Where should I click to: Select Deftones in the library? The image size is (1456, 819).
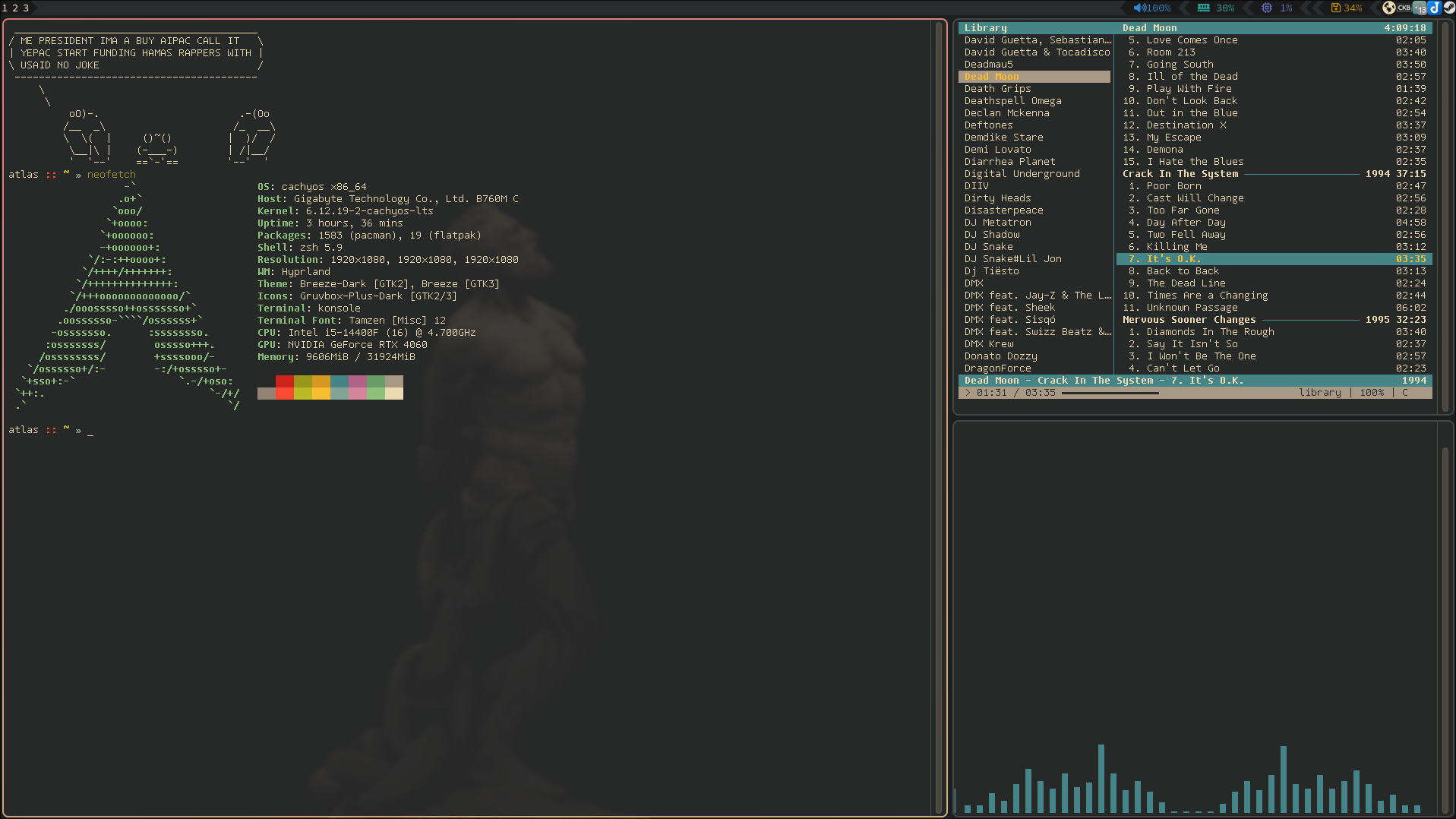[x=1034, y=125]
